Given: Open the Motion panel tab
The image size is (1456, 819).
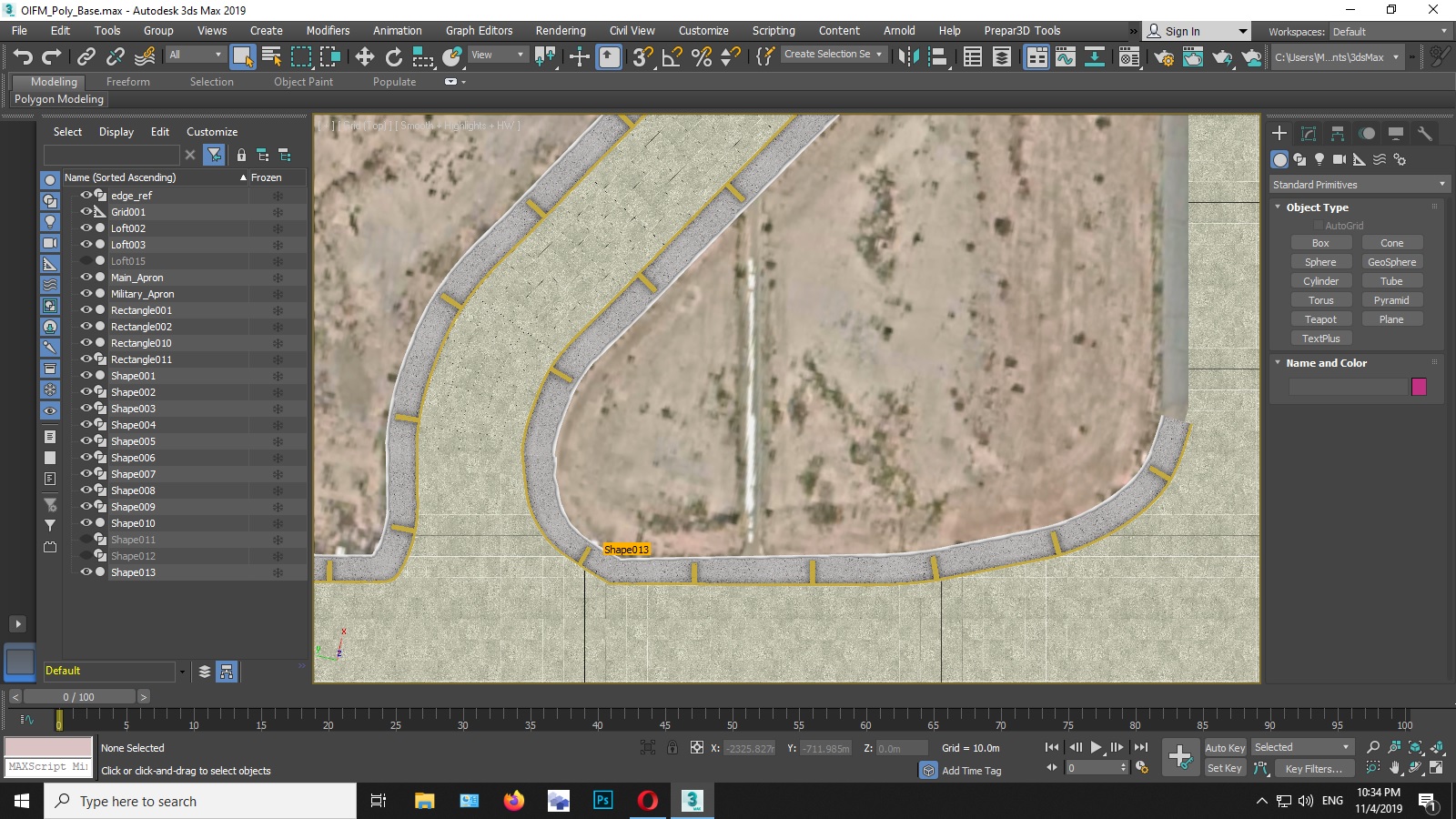Looking at the screenshot, I should 1367,133.
